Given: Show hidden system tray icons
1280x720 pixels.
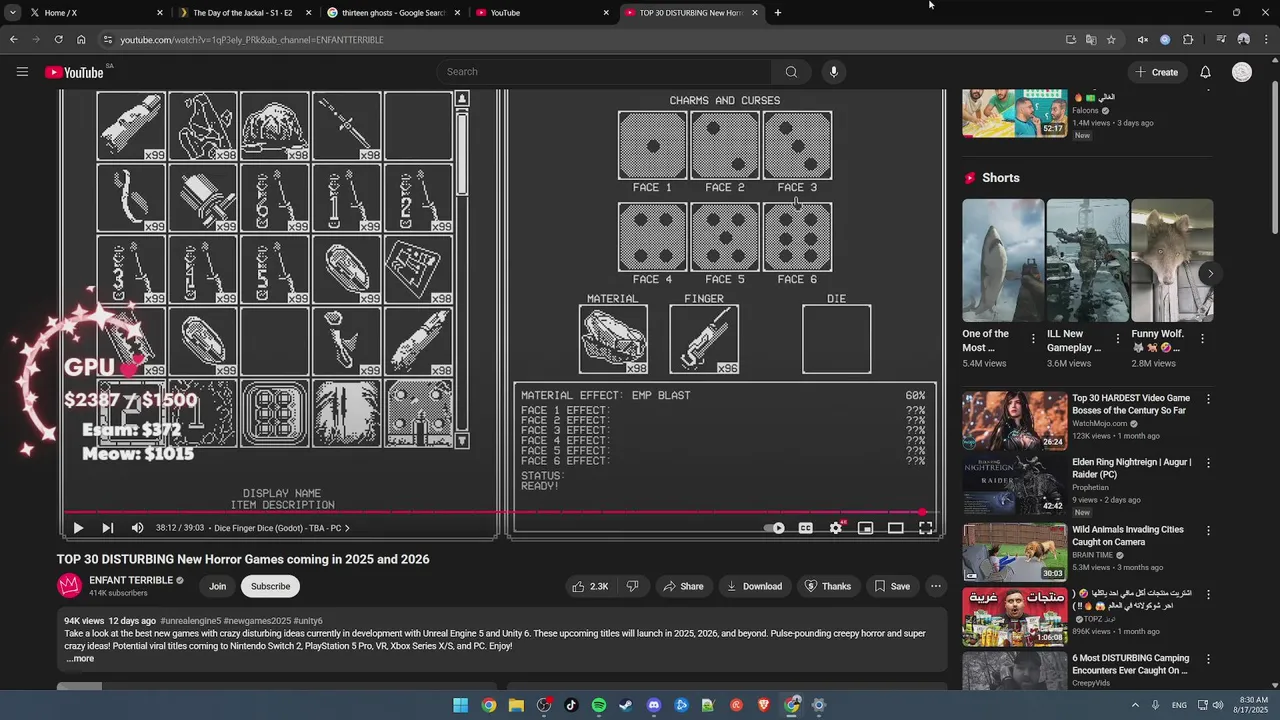Looking at the screenshot, I should (x=1135, y=705).
